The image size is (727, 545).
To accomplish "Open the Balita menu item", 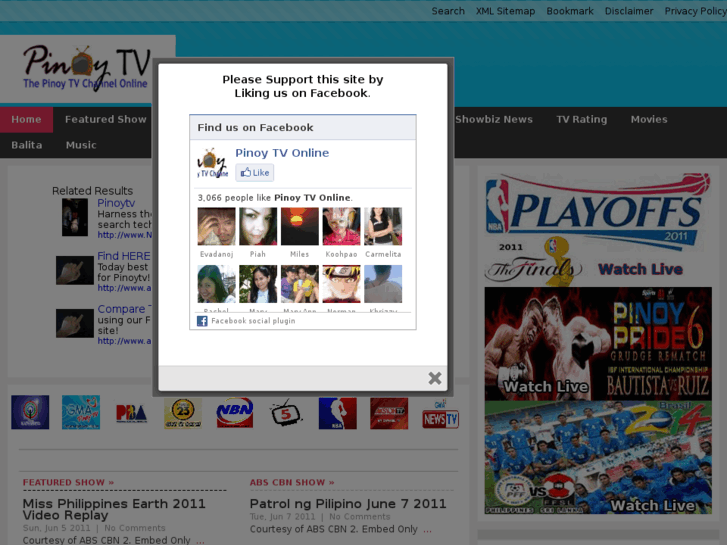I will (x=26, y=145).
